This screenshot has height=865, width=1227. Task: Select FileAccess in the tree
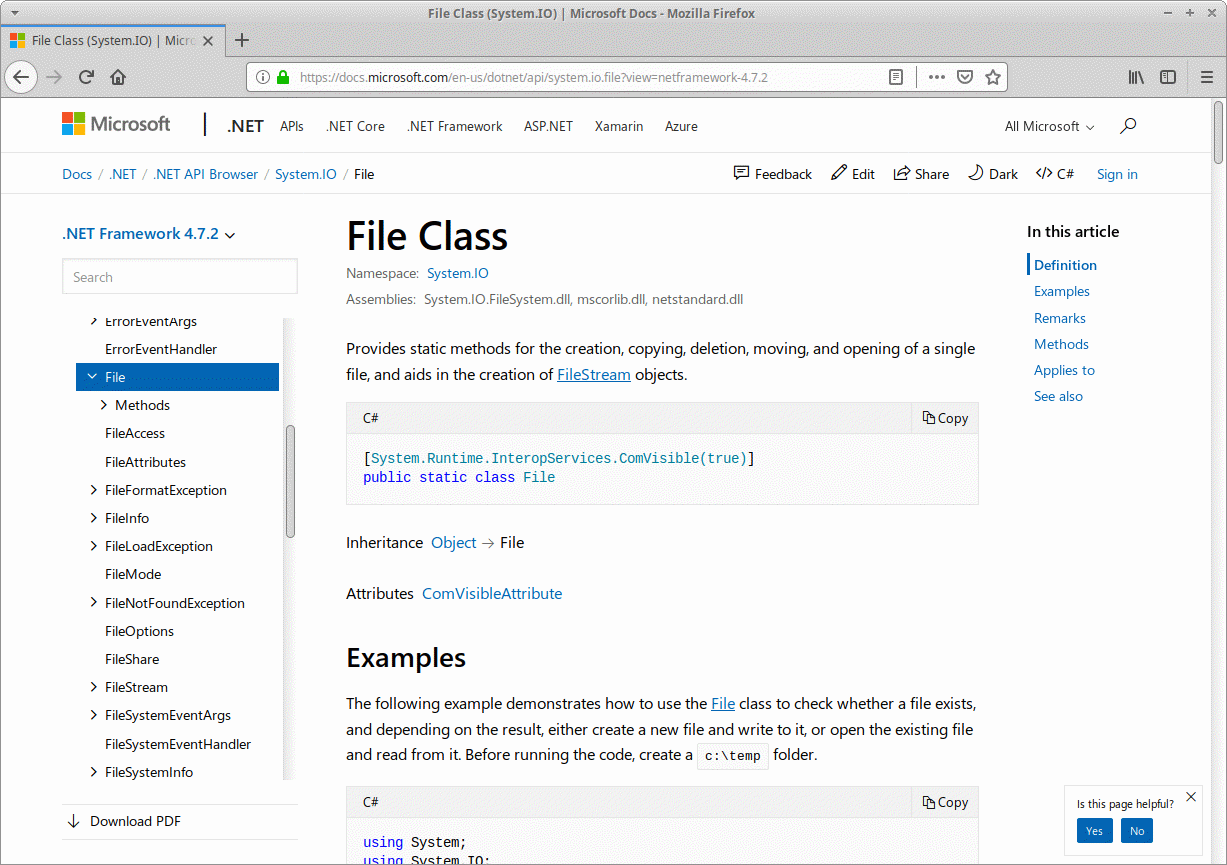[135, 433]
